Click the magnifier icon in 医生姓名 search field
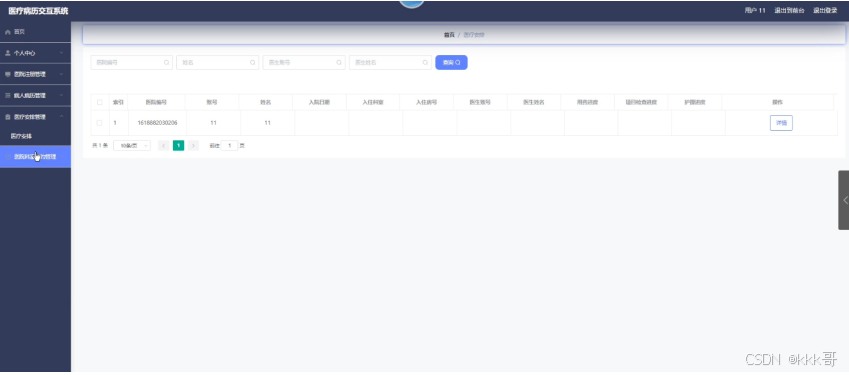 pos(426,63)
